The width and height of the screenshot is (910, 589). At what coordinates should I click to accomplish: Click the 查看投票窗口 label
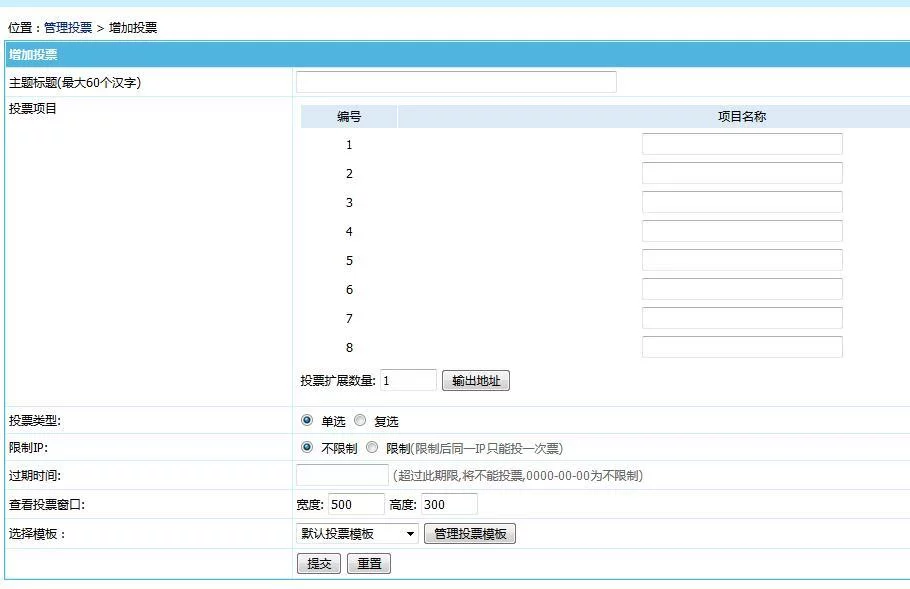[x=47, y=504]
